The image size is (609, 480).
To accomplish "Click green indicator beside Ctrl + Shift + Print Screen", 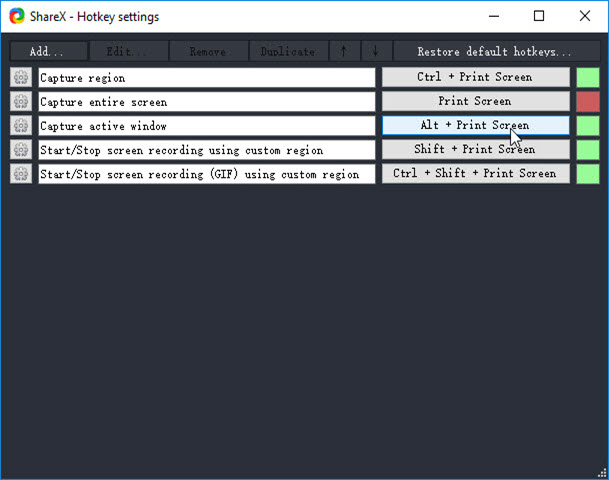I will point(588,174).
